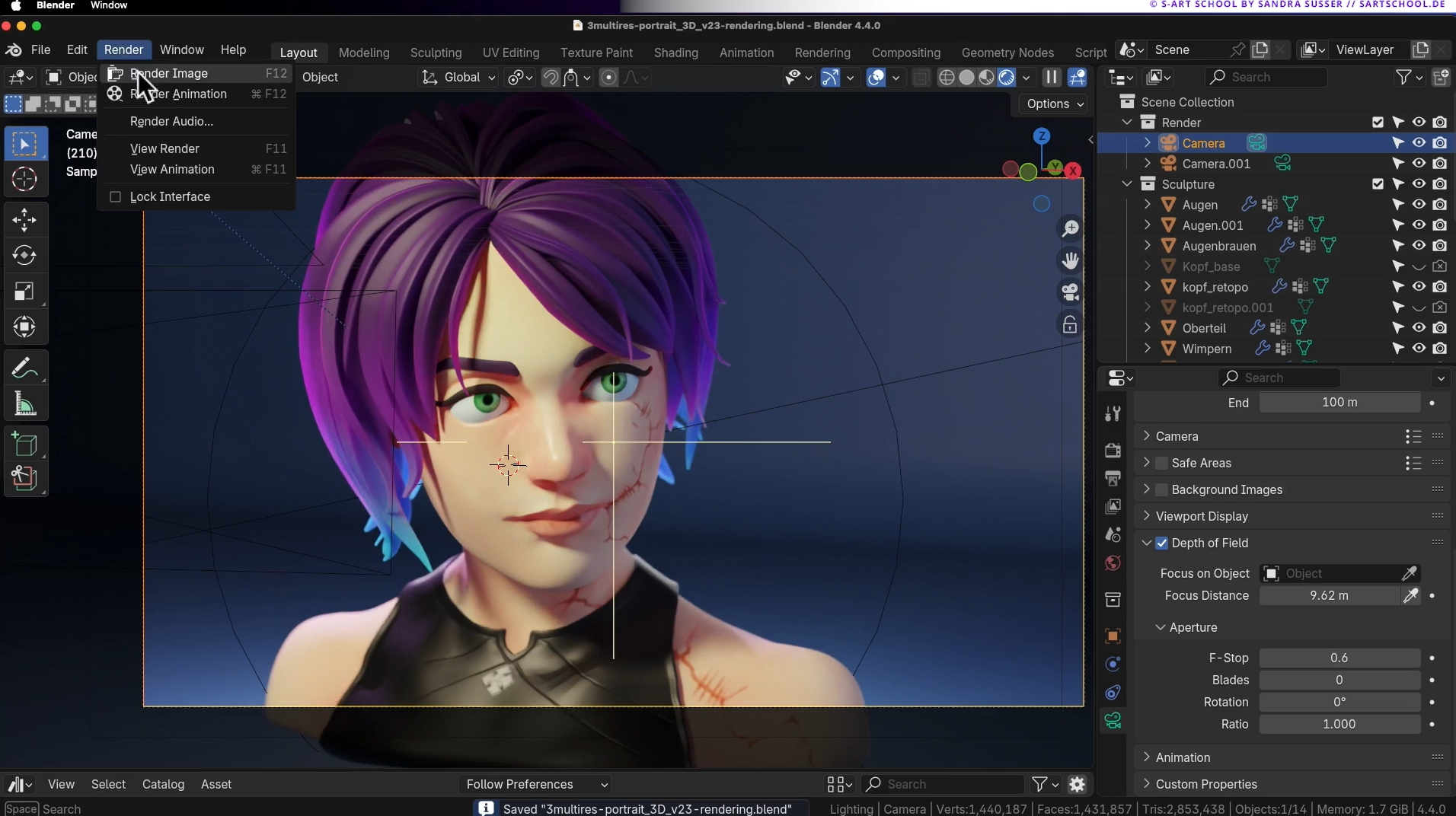Open the Tool properties tab icon
This screenshot has height=816, width=1456.
[x=1113, y=413]
